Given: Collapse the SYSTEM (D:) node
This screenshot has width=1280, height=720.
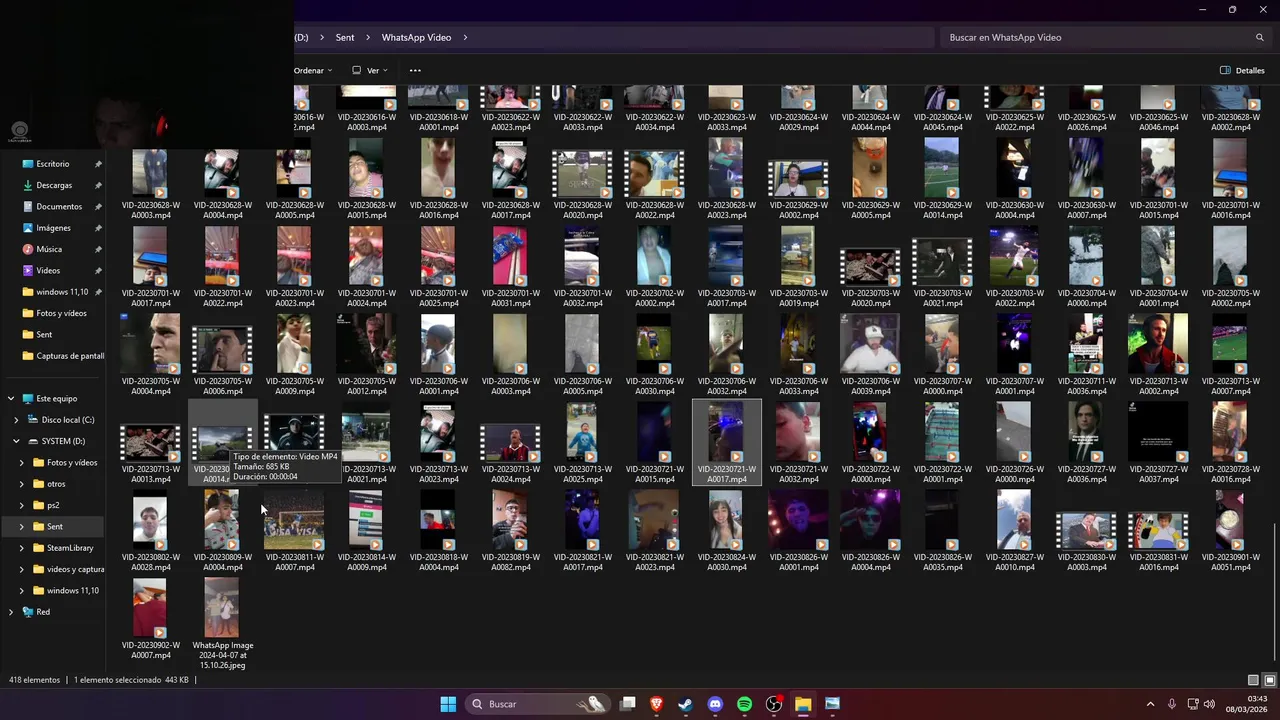Looking at the screenshot, I should 17,441.
